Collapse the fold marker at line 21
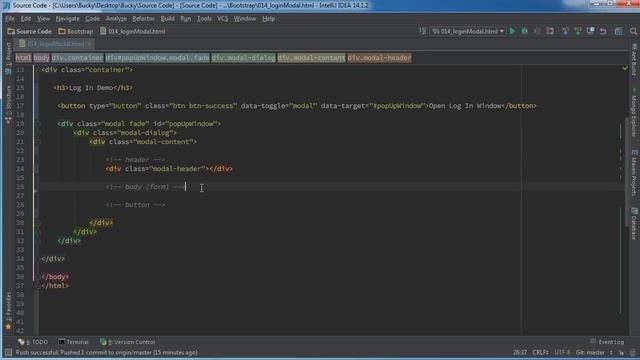Image resolution: width=640 pixels, height=360 pixels. 38,142
